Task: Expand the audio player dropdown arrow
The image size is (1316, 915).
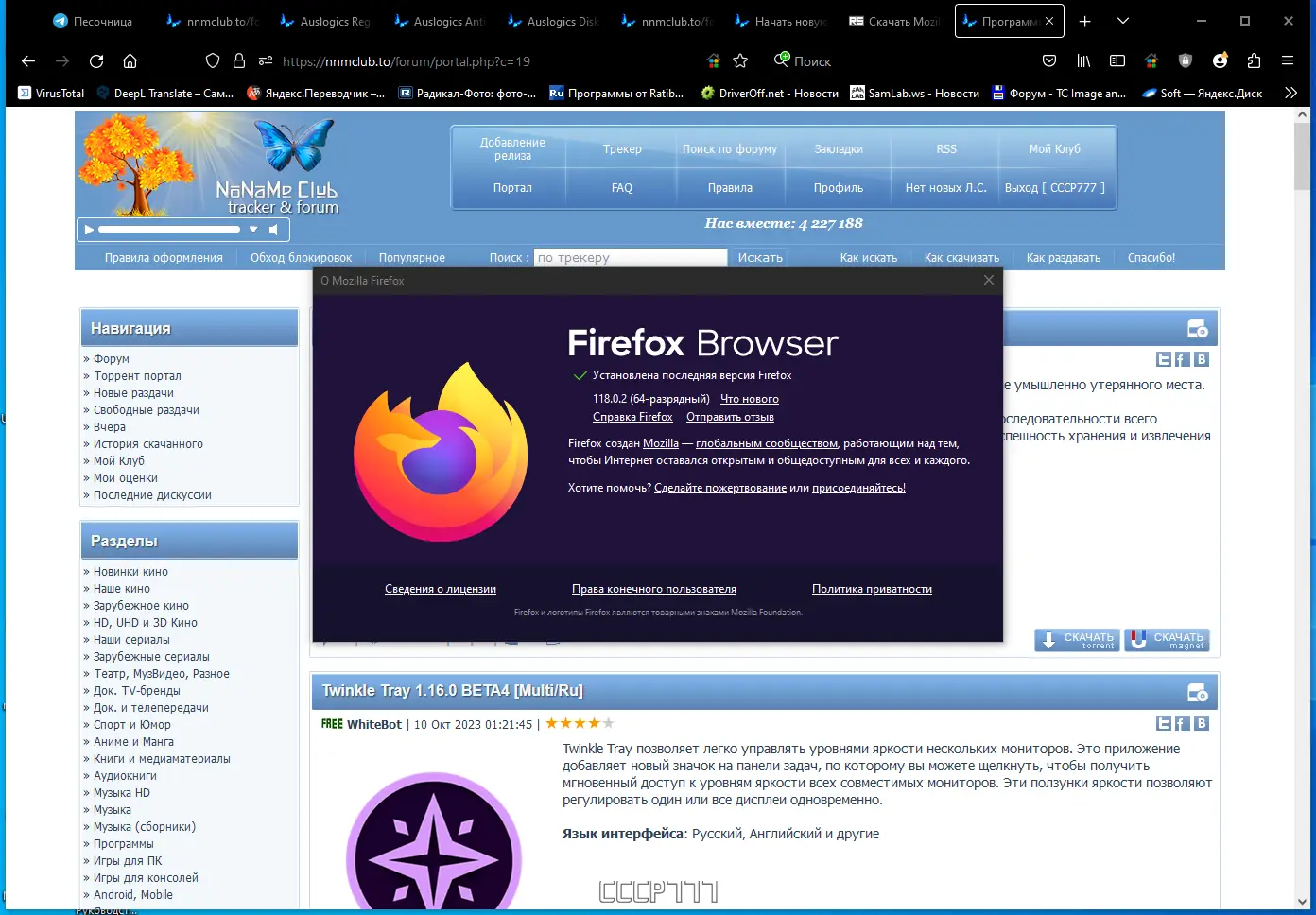Action: click(x=253, y=230)
